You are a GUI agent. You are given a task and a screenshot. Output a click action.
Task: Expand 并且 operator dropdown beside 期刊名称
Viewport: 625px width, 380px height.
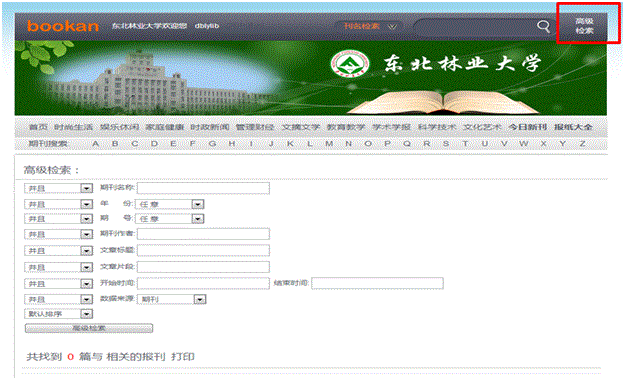[59, 188]
